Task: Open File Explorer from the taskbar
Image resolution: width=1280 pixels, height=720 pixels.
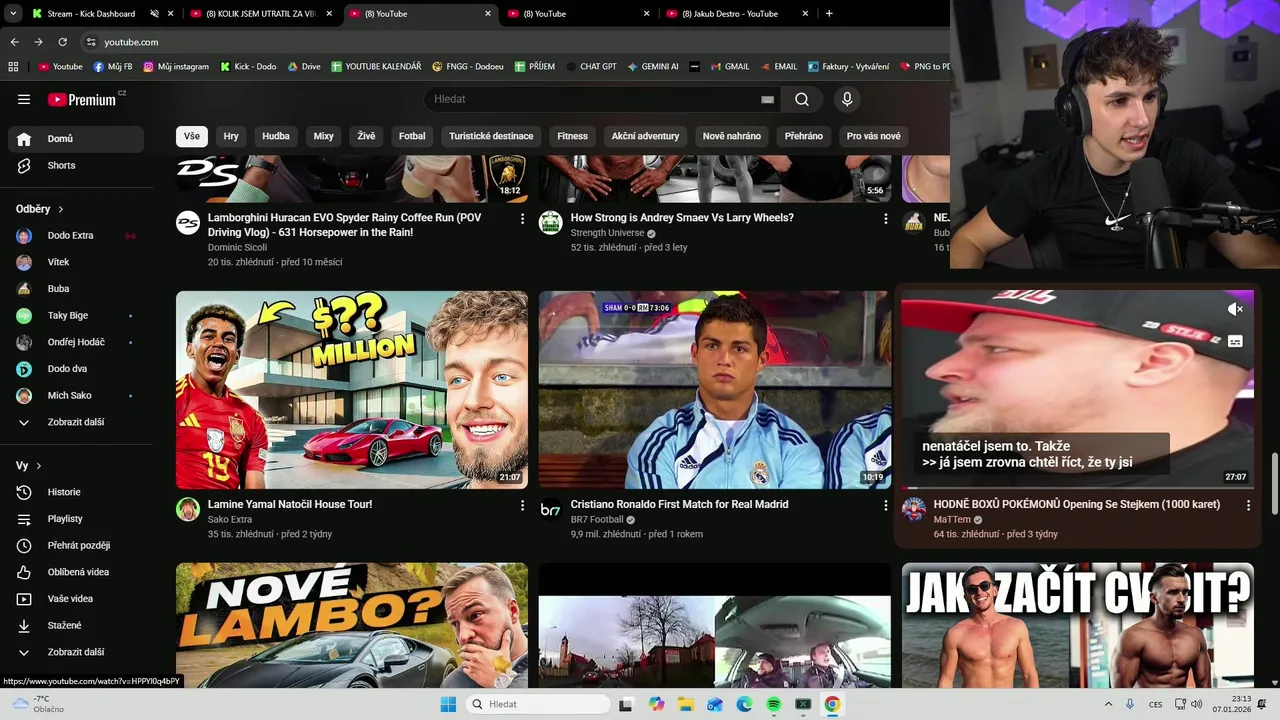Action: pos(686,704)
